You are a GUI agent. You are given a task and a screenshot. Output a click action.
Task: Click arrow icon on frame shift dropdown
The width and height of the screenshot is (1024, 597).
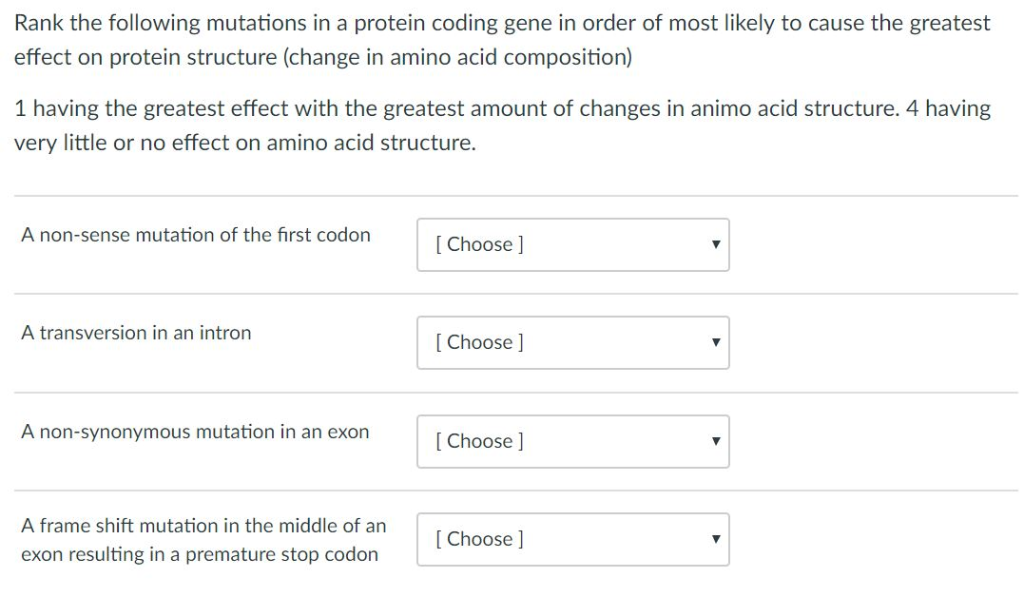pyautogui.click(x=715, y=540)
